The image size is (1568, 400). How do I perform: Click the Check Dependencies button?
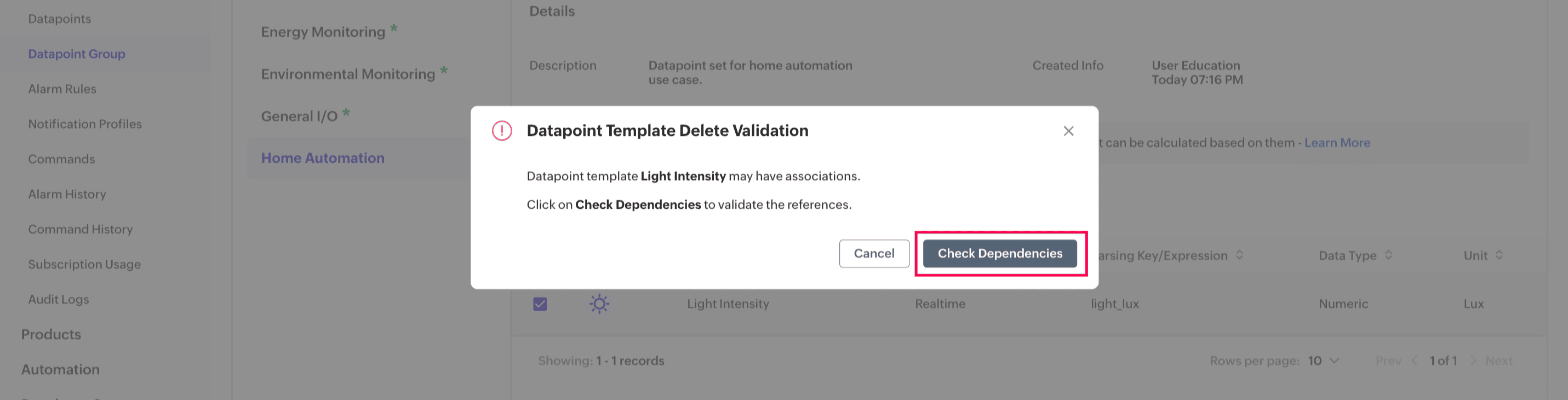(x=999, y=253)
